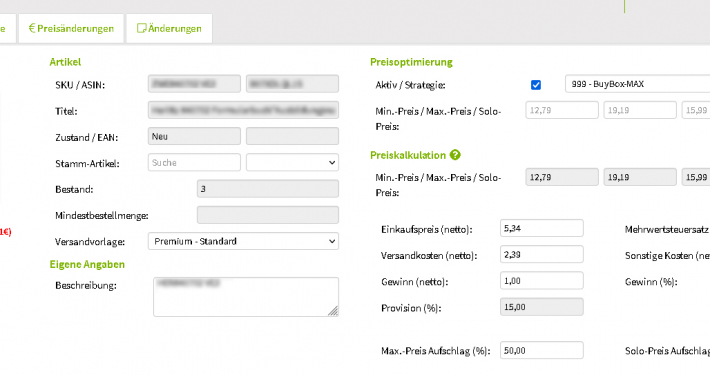Click the Preisoptimierung Min.-Preis field 12,79
This screenshot has width=710, height=375.
pos(562,110)
